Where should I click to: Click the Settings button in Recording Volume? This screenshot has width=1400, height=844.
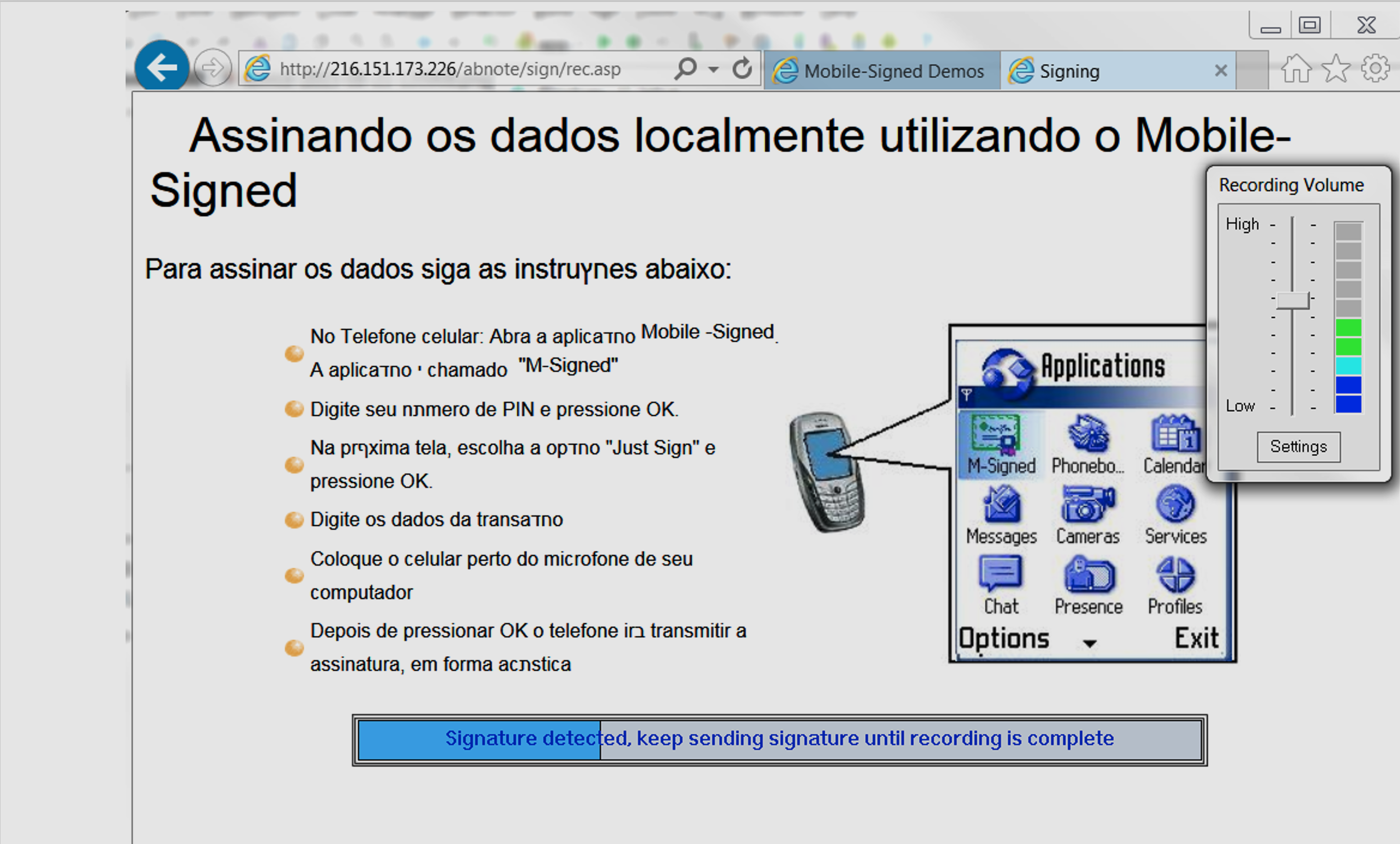coord(1298,447)
